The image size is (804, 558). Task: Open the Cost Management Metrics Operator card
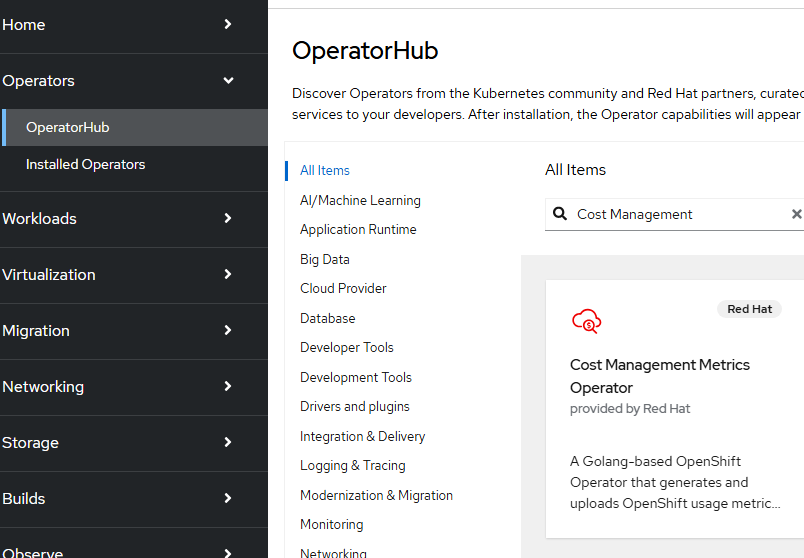(x=675, y=409)
